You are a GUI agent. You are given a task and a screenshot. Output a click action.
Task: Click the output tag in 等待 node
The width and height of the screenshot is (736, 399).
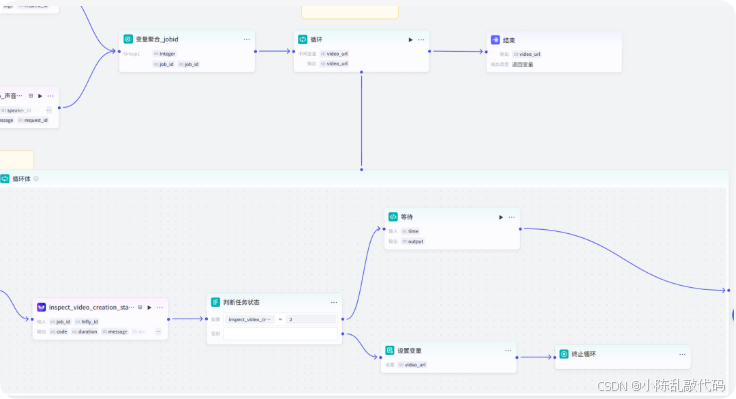pyautogui.click(x=413, y=242)
